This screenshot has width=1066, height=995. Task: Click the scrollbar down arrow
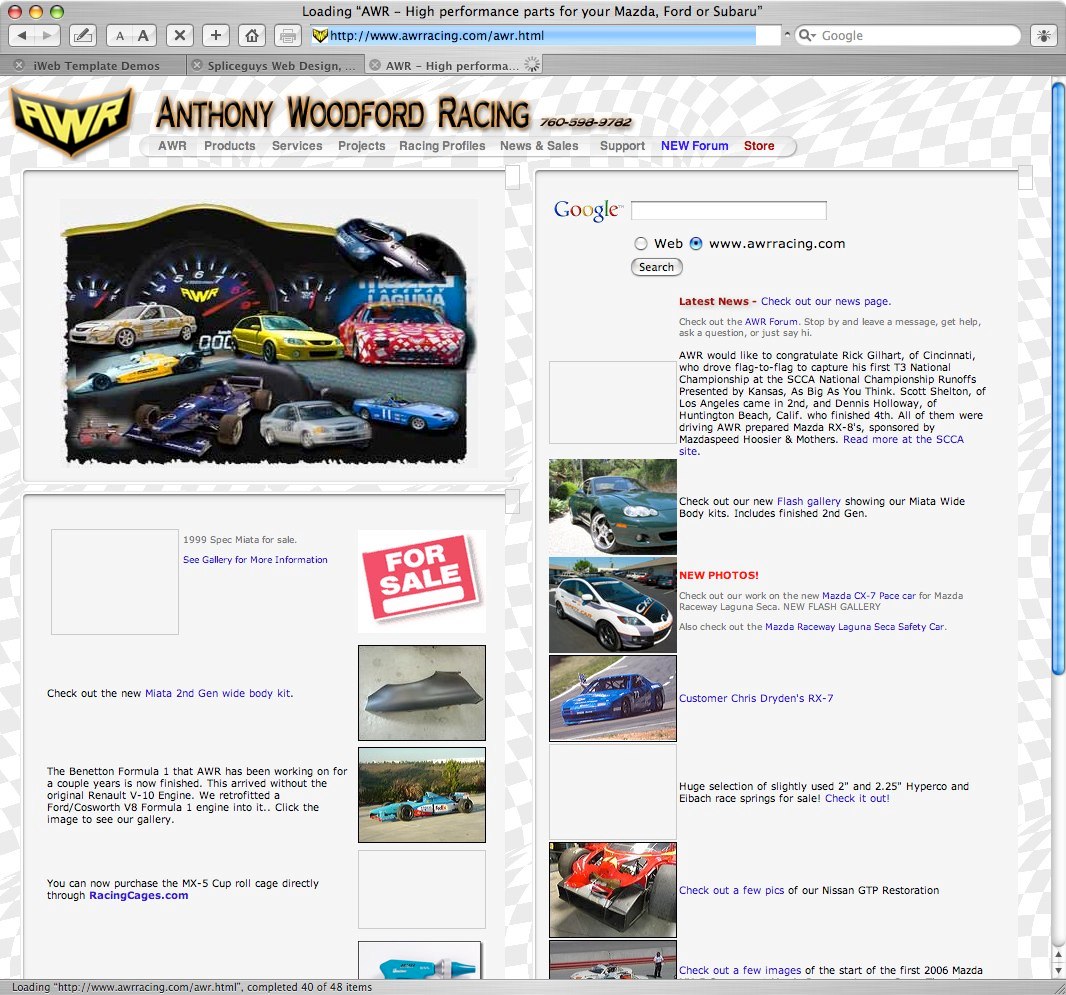pyautogui.click(x=1059, y=971)
